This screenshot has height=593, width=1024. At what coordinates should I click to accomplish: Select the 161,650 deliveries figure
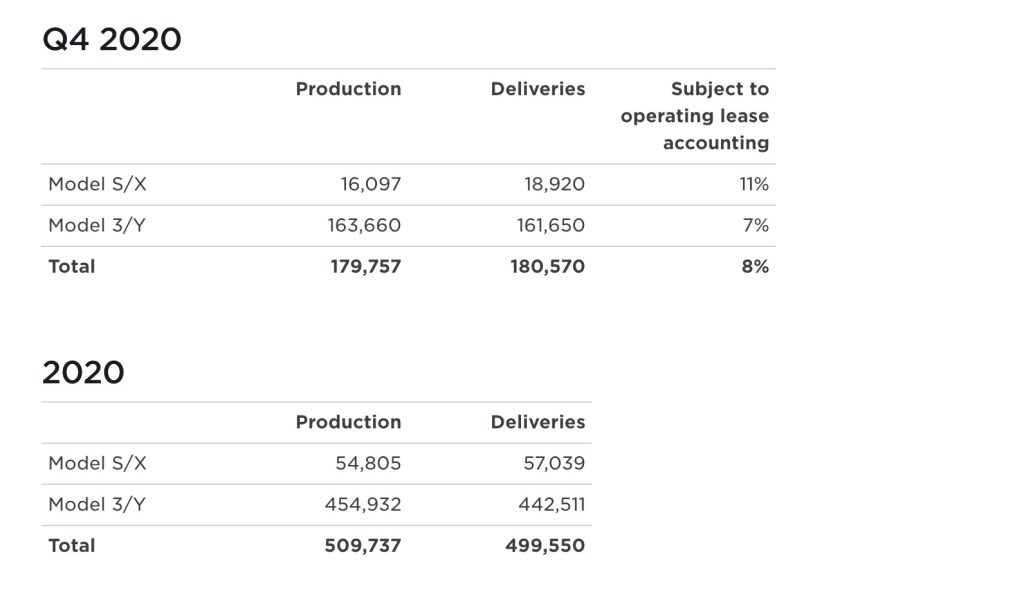coord(550,225)
